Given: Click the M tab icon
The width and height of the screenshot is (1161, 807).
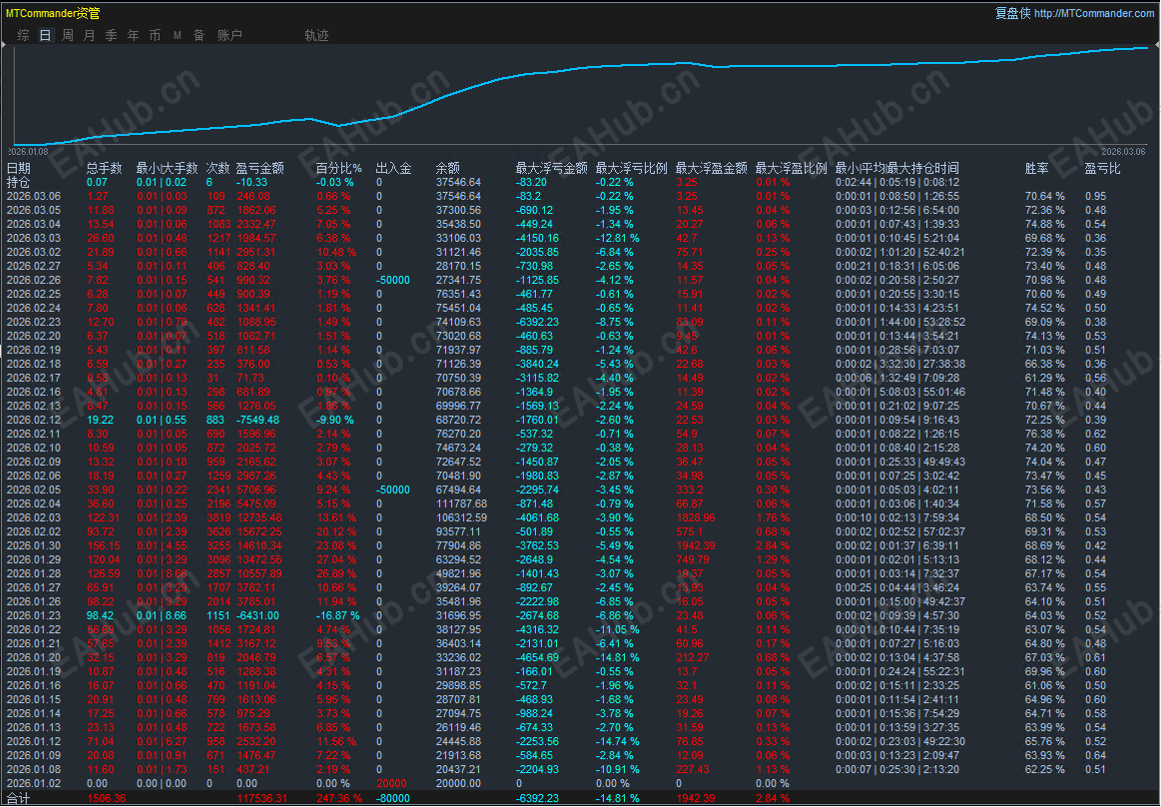Looking at the screenshot, I should [x=177, y=35].
